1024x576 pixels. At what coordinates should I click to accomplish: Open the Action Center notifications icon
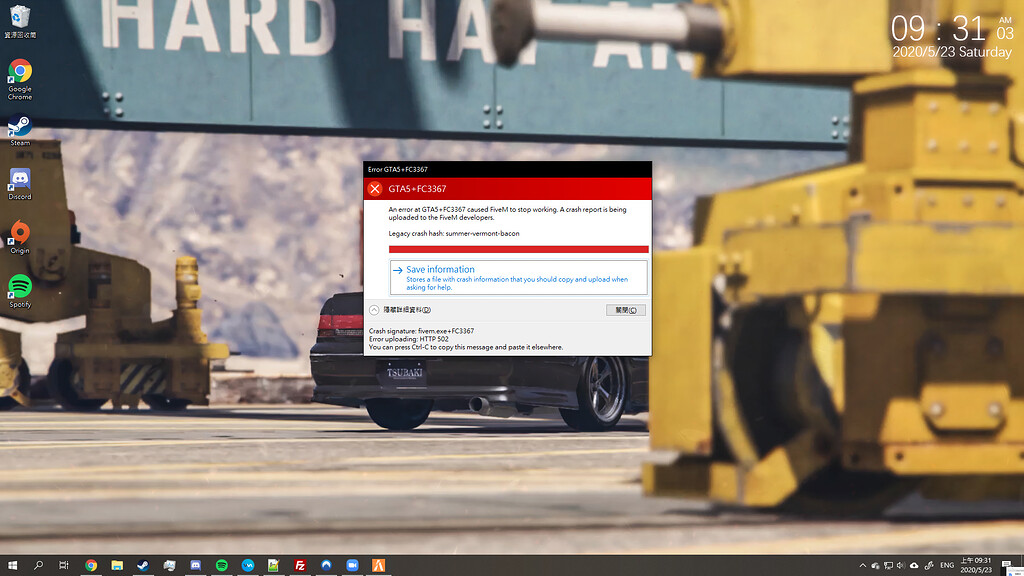point(1006,566)
